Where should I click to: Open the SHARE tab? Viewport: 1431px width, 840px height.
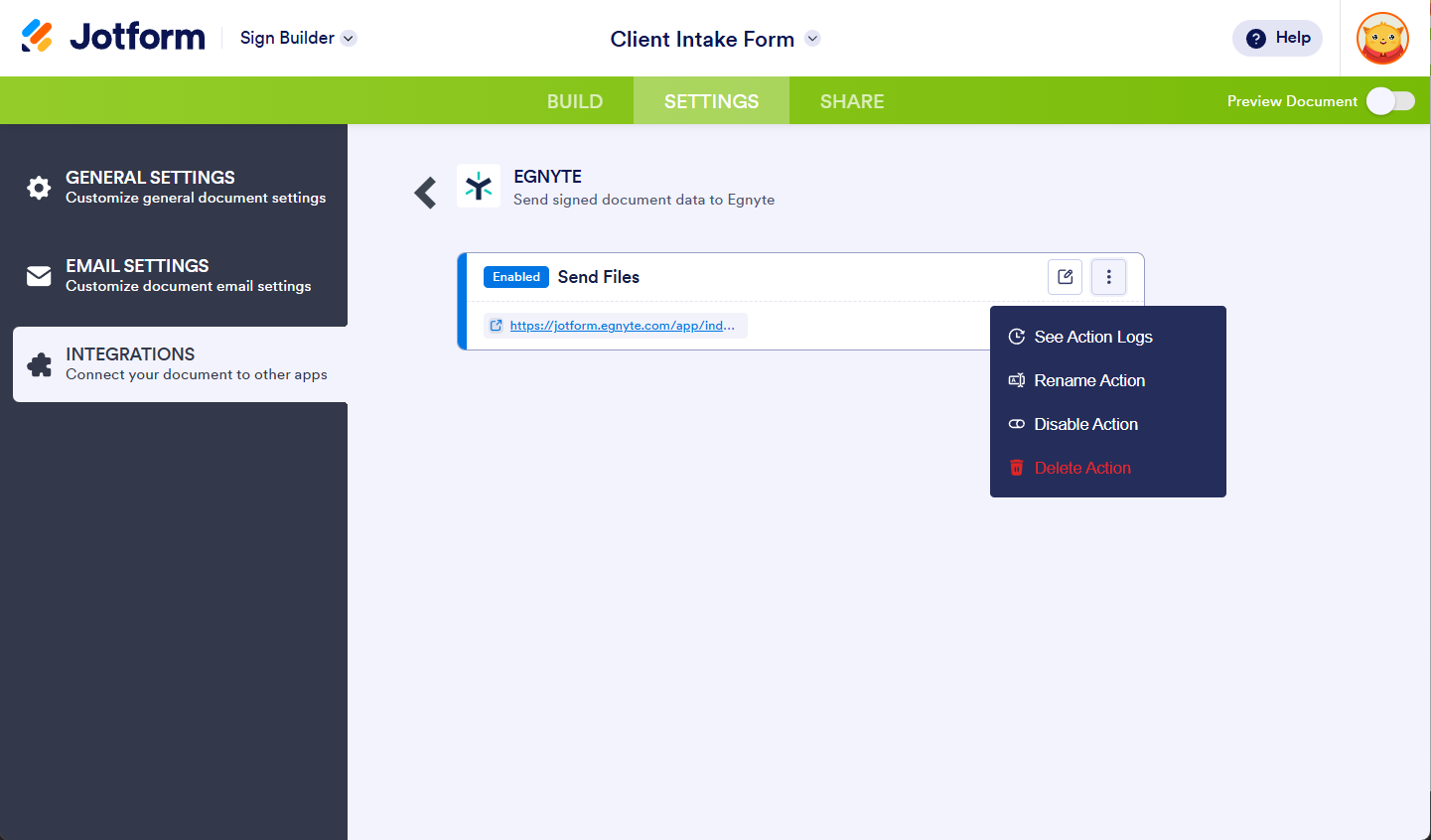click(852, 101)
